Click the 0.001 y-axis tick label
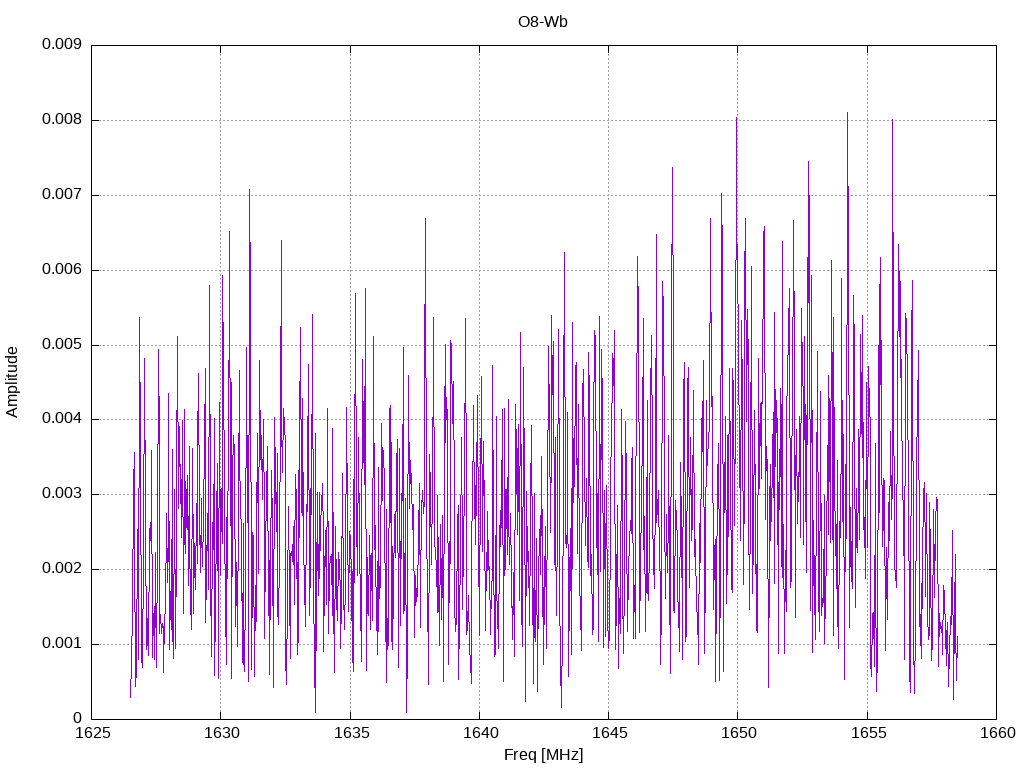The height and width of the screenshot is (768, 1024). [x=62, y=643]
